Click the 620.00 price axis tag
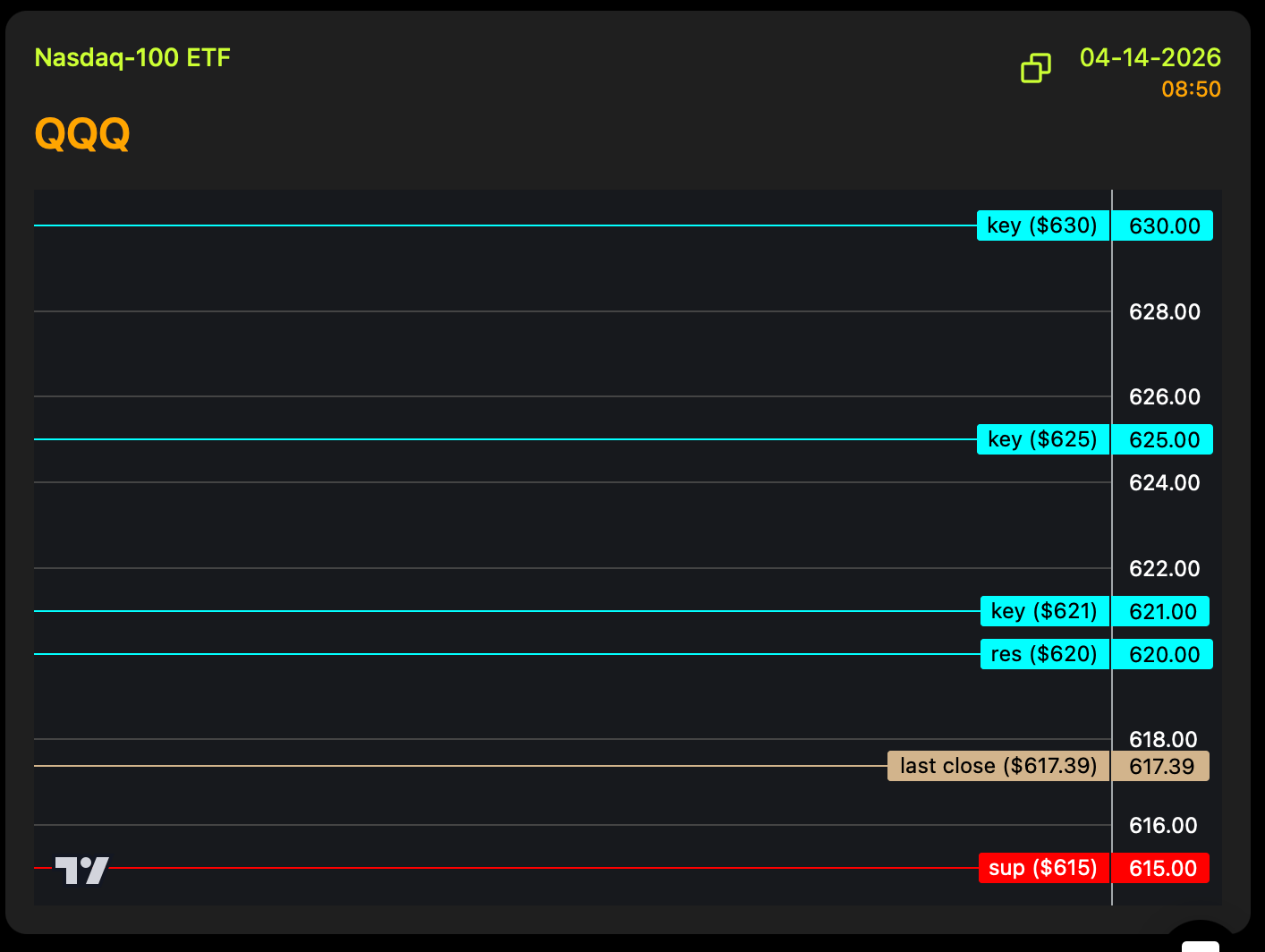 coord(1163,654)
